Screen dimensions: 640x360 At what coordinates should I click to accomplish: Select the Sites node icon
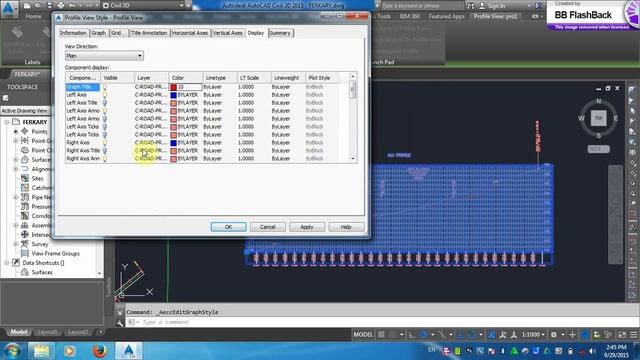coord(25,178)
